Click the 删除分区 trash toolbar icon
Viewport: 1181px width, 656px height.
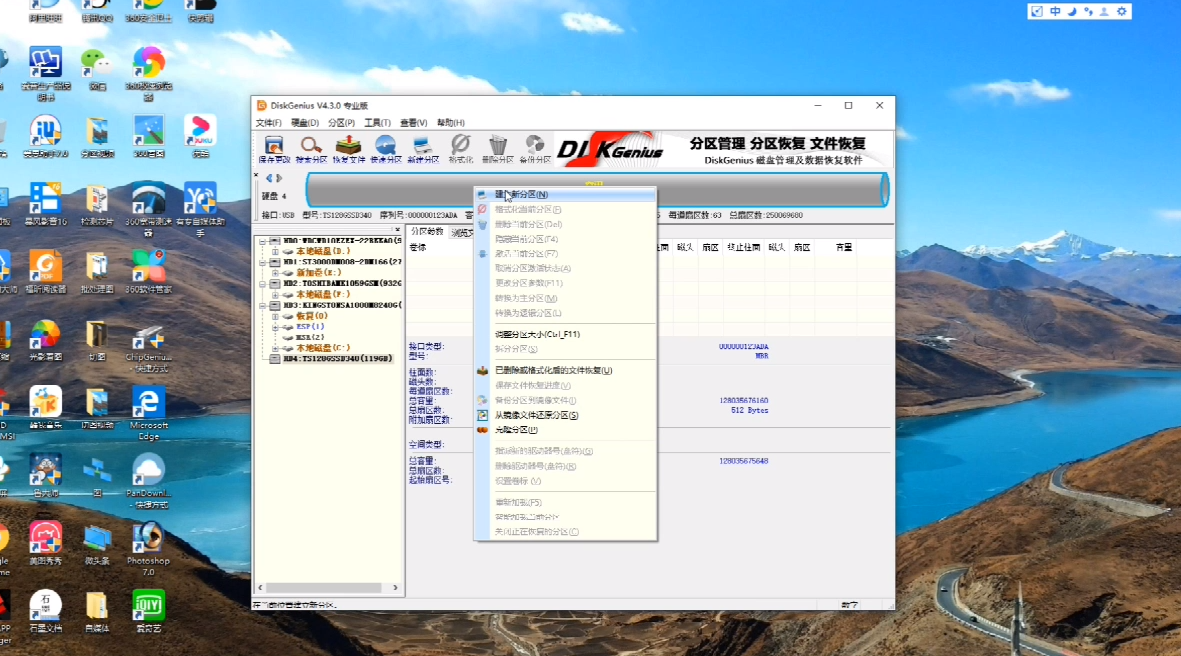point(497,149)
